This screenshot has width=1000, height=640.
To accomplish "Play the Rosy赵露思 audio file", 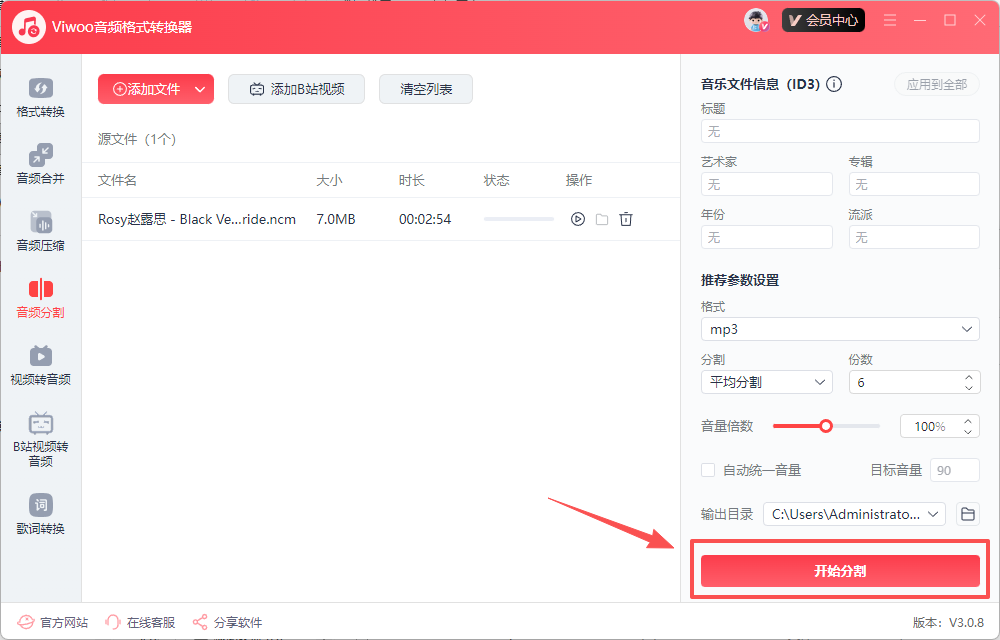I will [577, 218].
